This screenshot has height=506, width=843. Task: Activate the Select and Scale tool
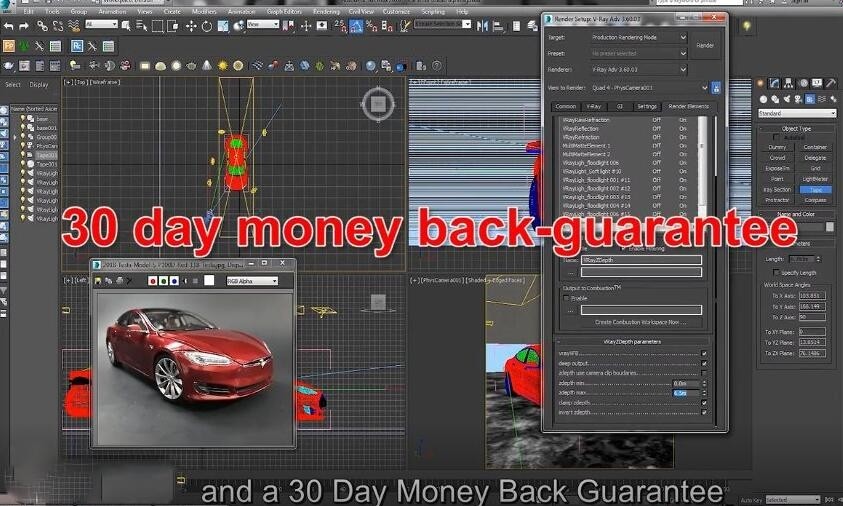coord(223,25)
